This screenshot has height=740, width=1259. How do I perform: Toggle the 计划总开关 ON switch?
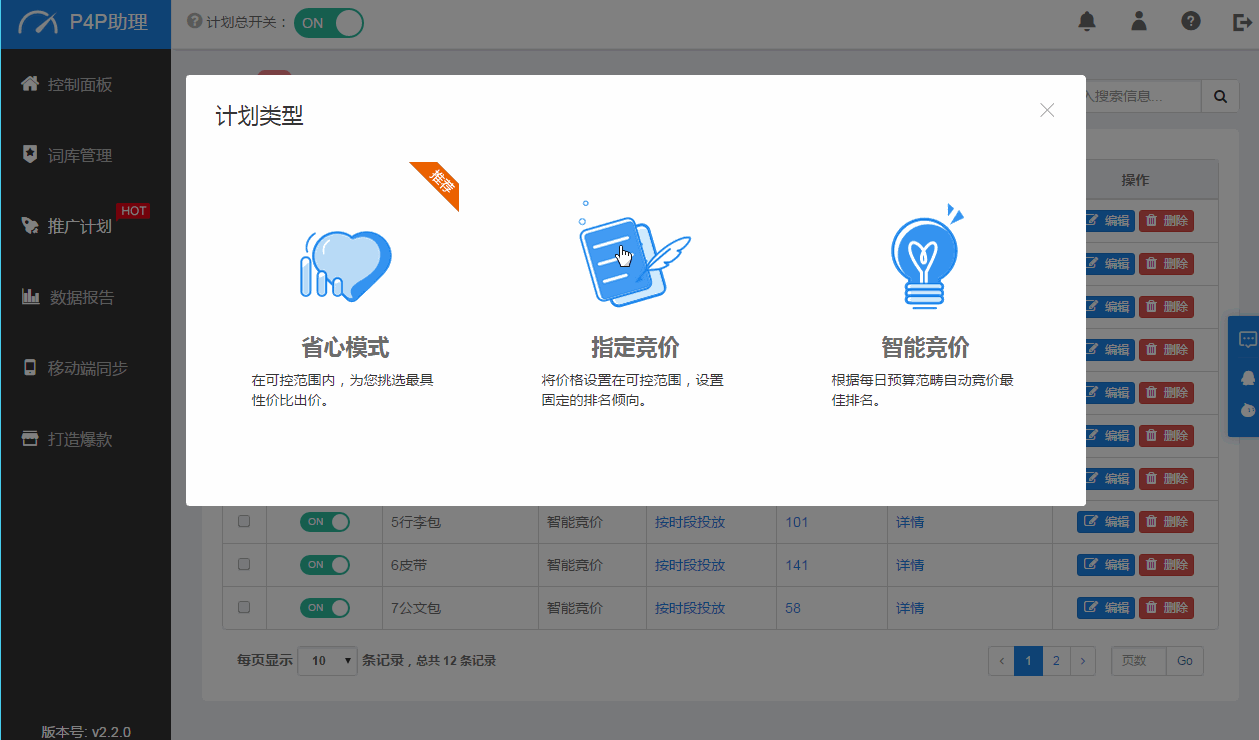click(328, 23)
